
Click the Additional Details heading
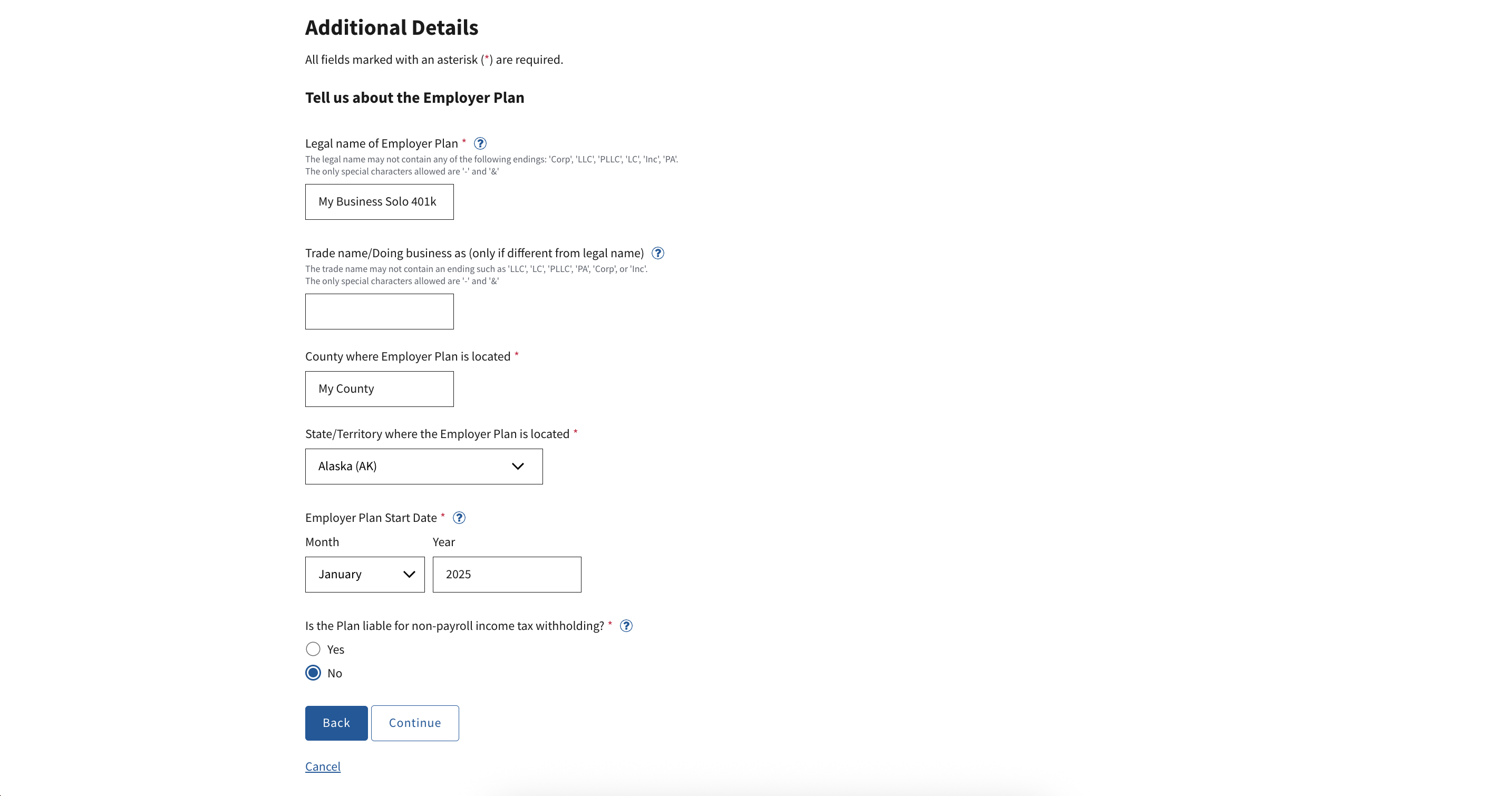(x=392, y=27)
